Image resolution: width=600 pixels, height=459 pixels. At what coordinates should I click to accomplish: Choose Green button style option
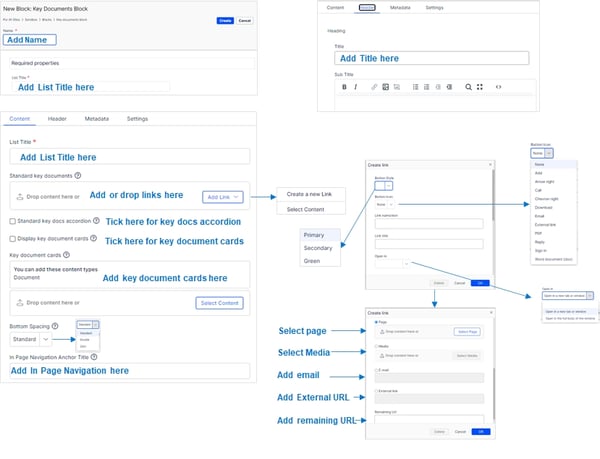click(320, 261)
